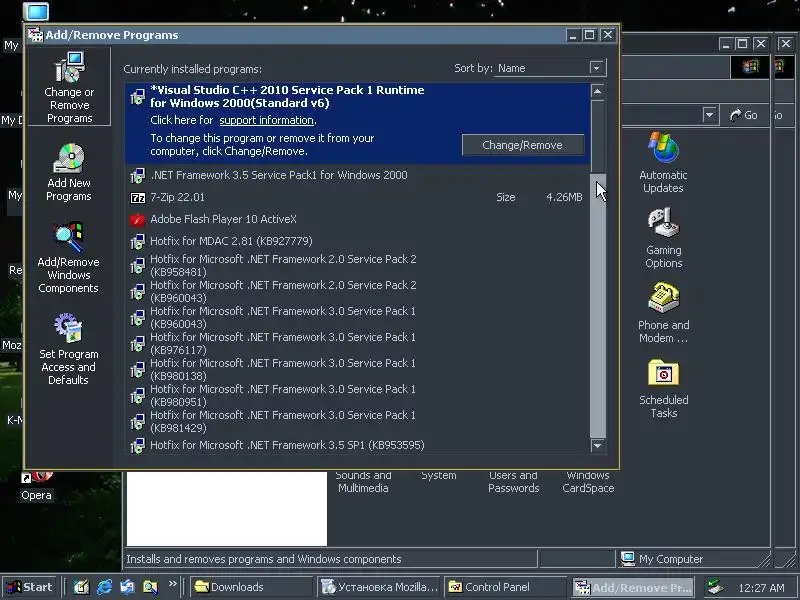Screen dimensions: 800x600
Task: Click icon of Hotfix for MDAC entry
Action: click(x=137, y=241)
